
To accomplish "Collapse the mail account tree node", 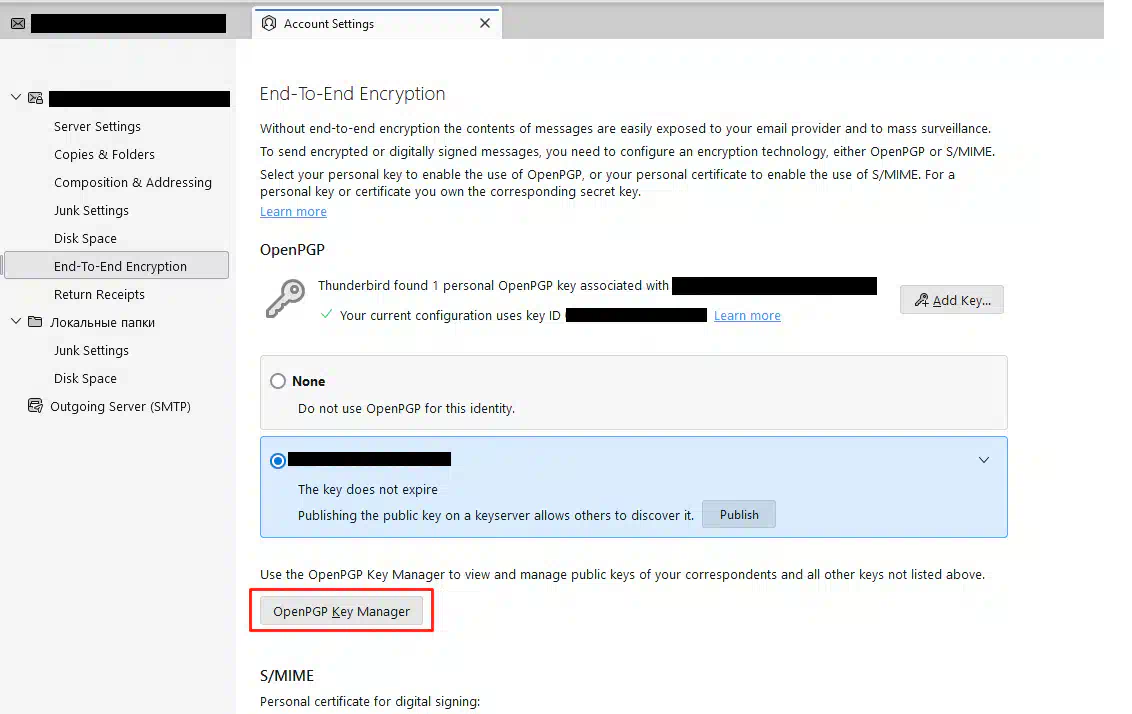I will pyautogui.click(x=16, y=97).
